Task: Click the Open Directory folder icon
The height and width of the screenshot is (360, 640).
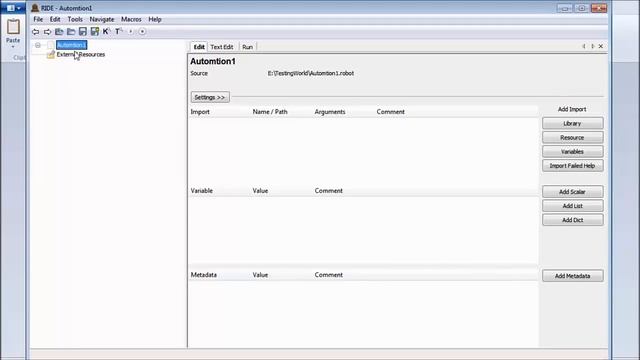Action: click(x=71, y=31)
